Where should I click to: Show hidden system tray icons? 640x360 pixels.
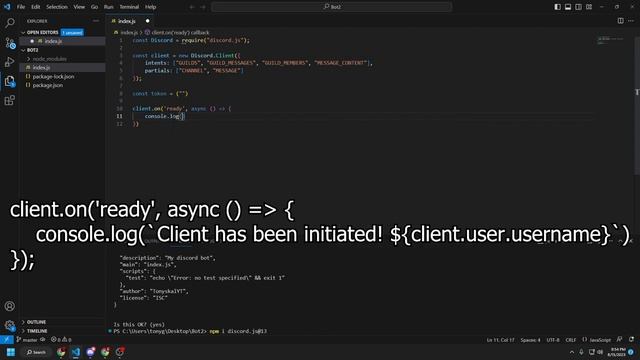point(571,352)
